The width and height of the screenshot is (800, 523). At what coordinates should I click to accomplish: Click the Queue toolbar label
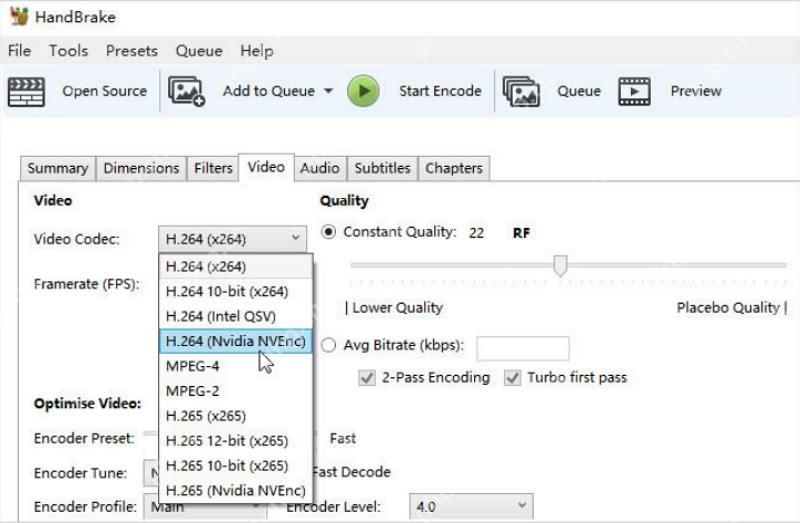(x=579, y=91)
